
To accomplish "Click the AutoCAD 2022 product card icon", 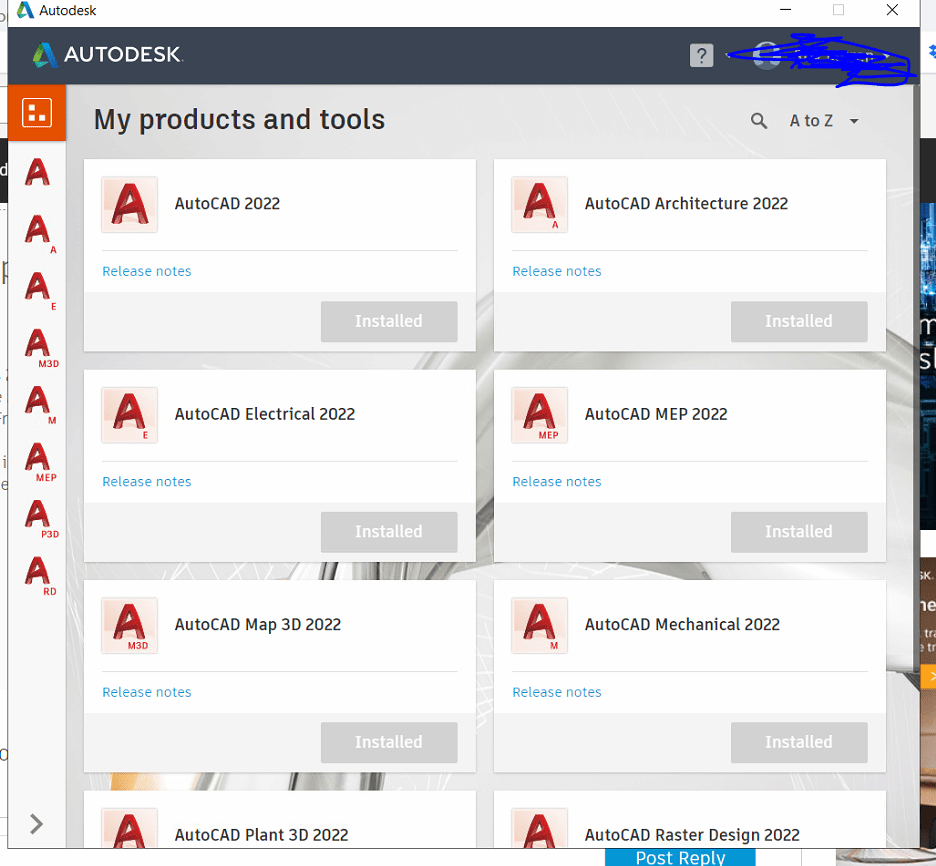I will [130, 204].
